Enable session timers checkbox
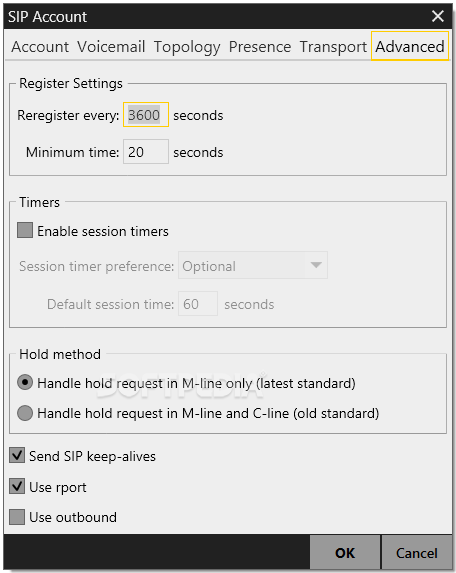Image resolution: width=456 pixels, height=573 pixels. pyautogui.click(x=25, y=230)
